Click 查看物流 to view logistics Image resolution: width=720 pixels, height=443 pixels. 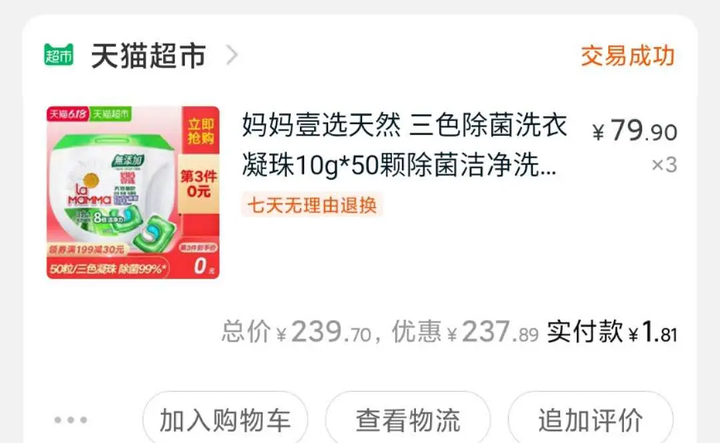(408, 420)
